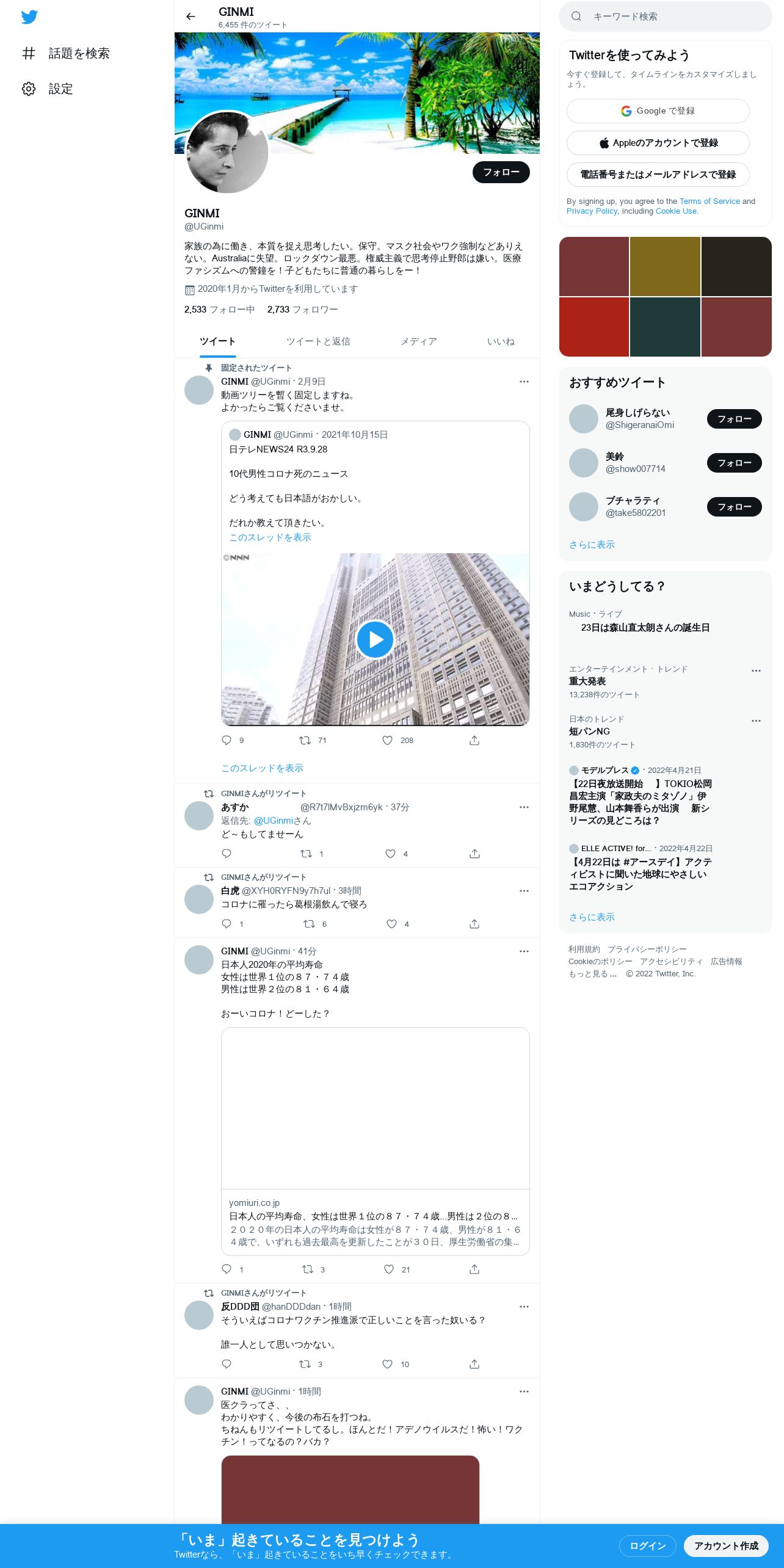Open the olive-yellow media thumbnail

pyautogui.click(x=665, y=266)
